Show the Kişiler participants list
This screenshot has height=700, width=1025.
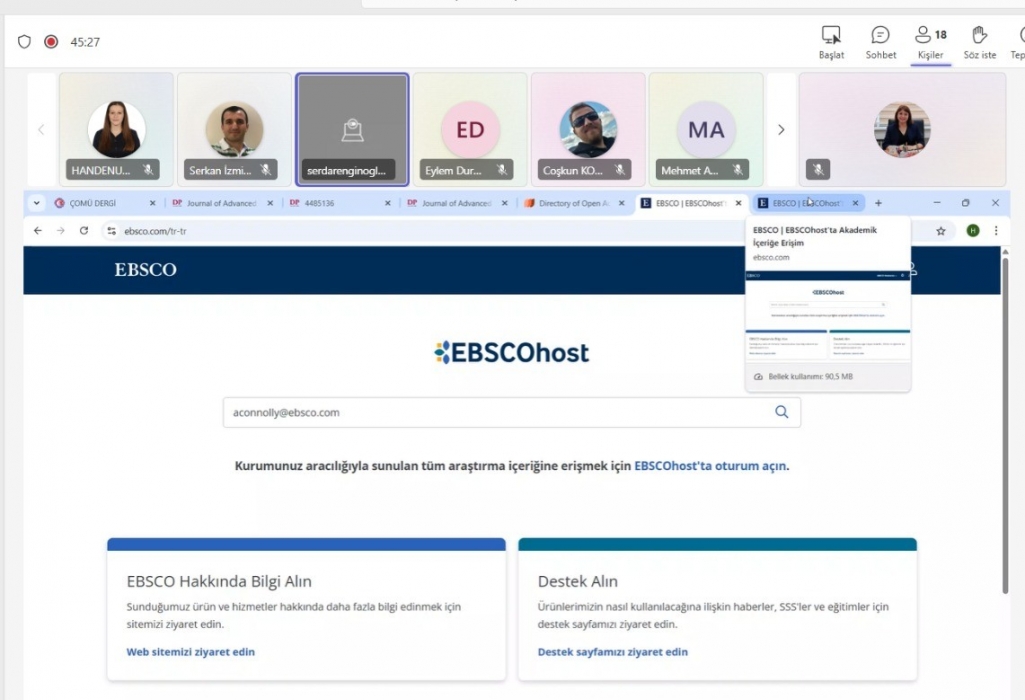pos(930,42)
